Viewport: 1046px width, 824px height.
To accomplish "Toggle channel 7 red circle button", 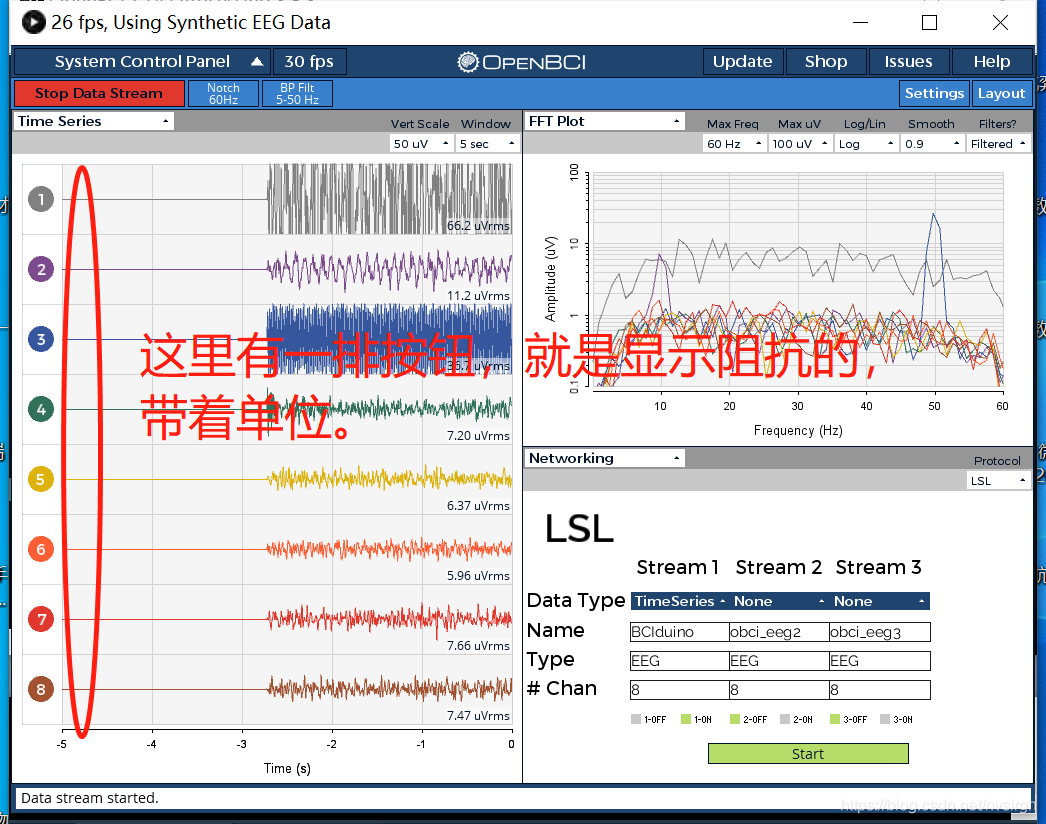I will 41,619.
